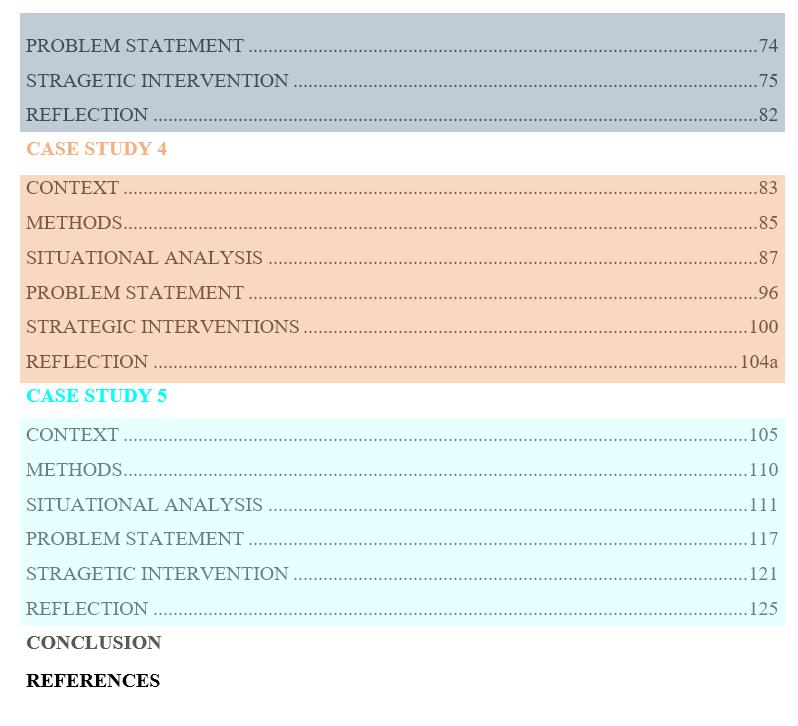Click page number 100 in contents

(x=763, y=327)
